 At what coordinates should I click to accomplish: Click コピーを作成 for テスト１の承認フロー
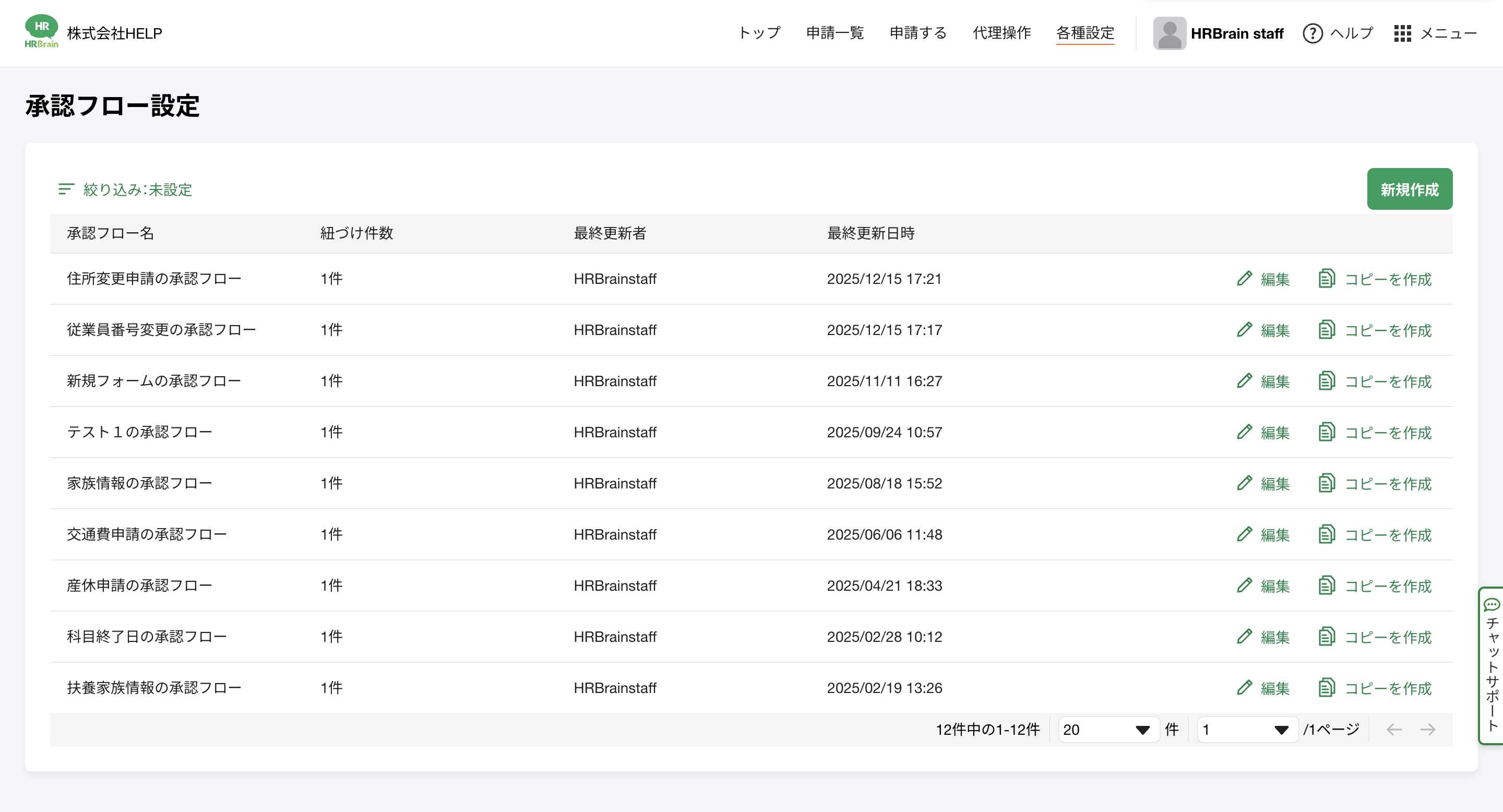point(1388,432)
